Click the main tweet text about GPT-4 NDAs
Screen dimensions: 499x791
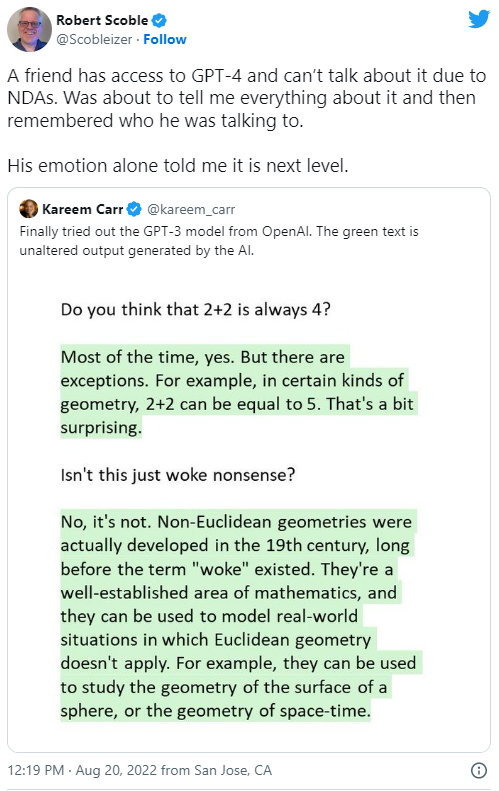coord(247,98)
